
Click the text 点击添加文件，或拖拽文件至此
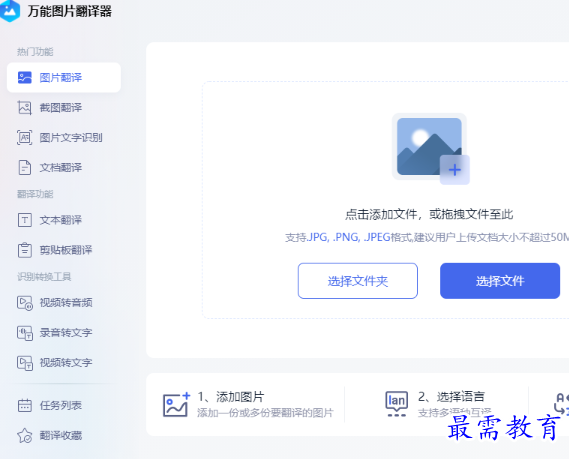(429, 214)
